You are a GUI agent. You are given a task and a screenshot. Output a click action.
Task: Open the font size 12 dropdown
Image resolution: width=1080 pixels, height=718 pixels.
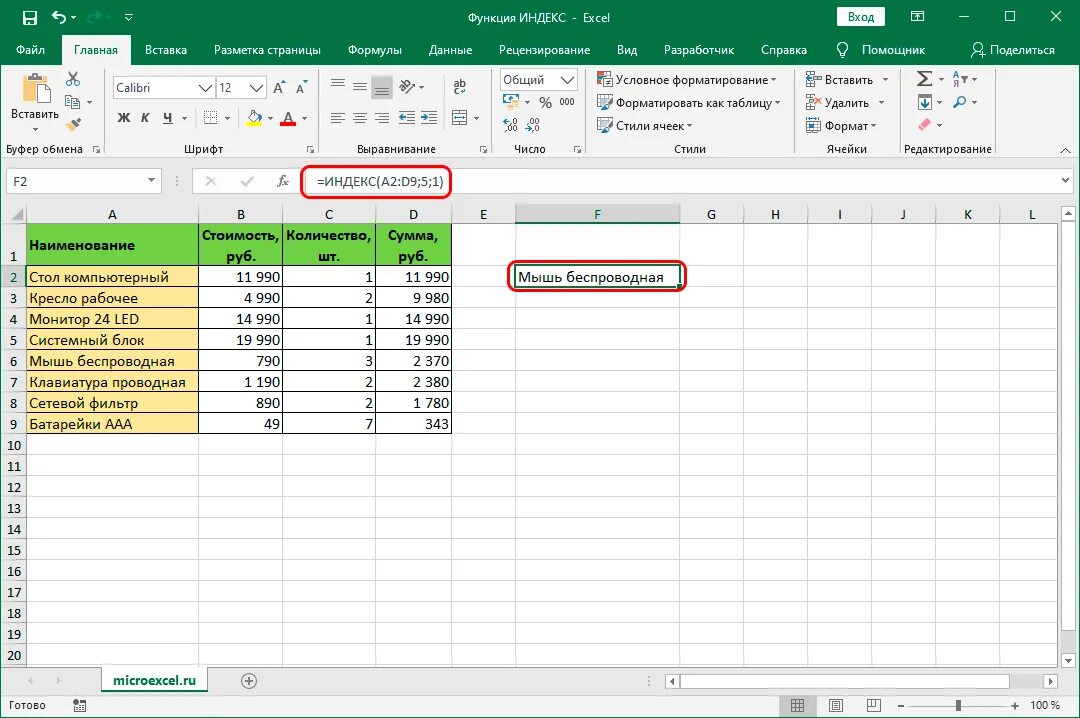(256, 88)
